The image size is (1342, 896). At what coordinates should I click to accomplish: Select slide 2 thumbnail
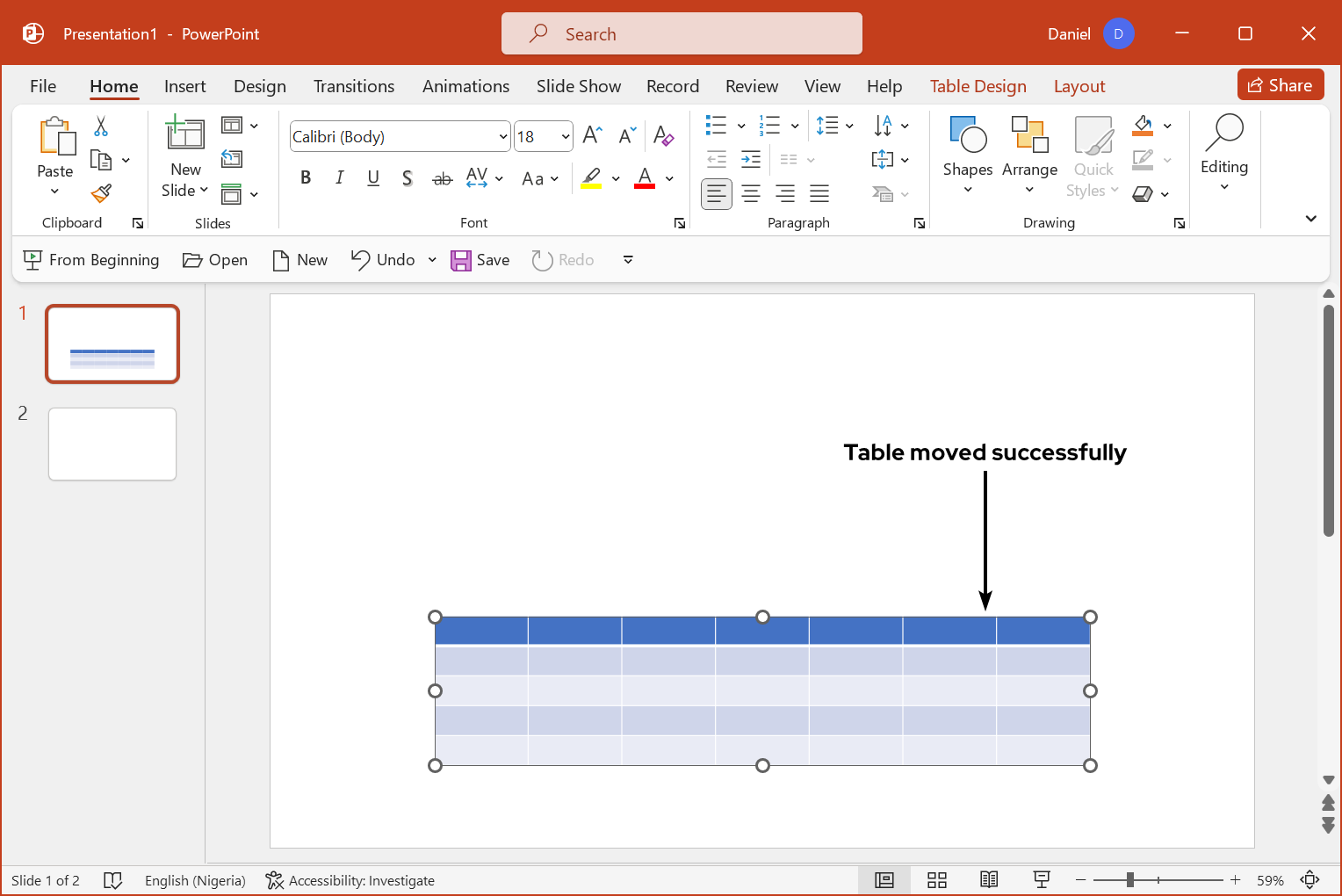pyautogui.click(x=112, y=444)
